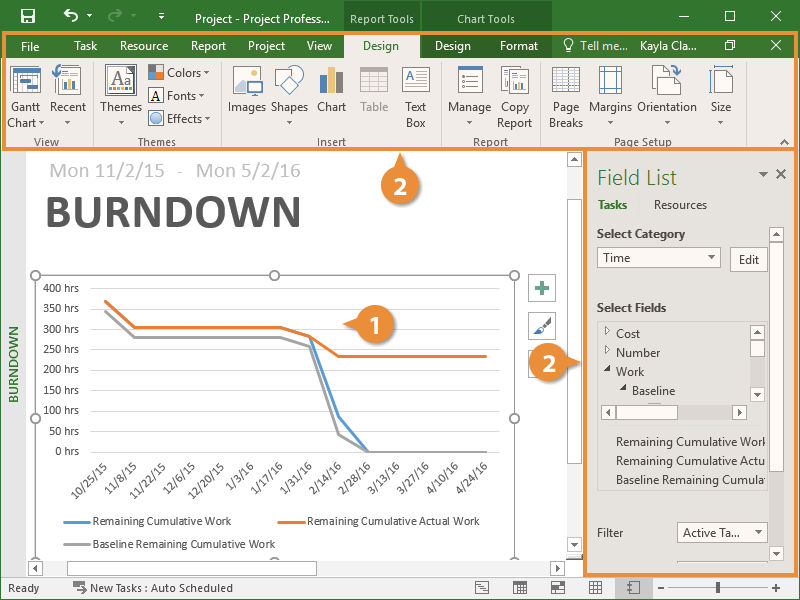Expand the Cost field group
The width and height of the screenshot is (800, 600).
[607, 332]
